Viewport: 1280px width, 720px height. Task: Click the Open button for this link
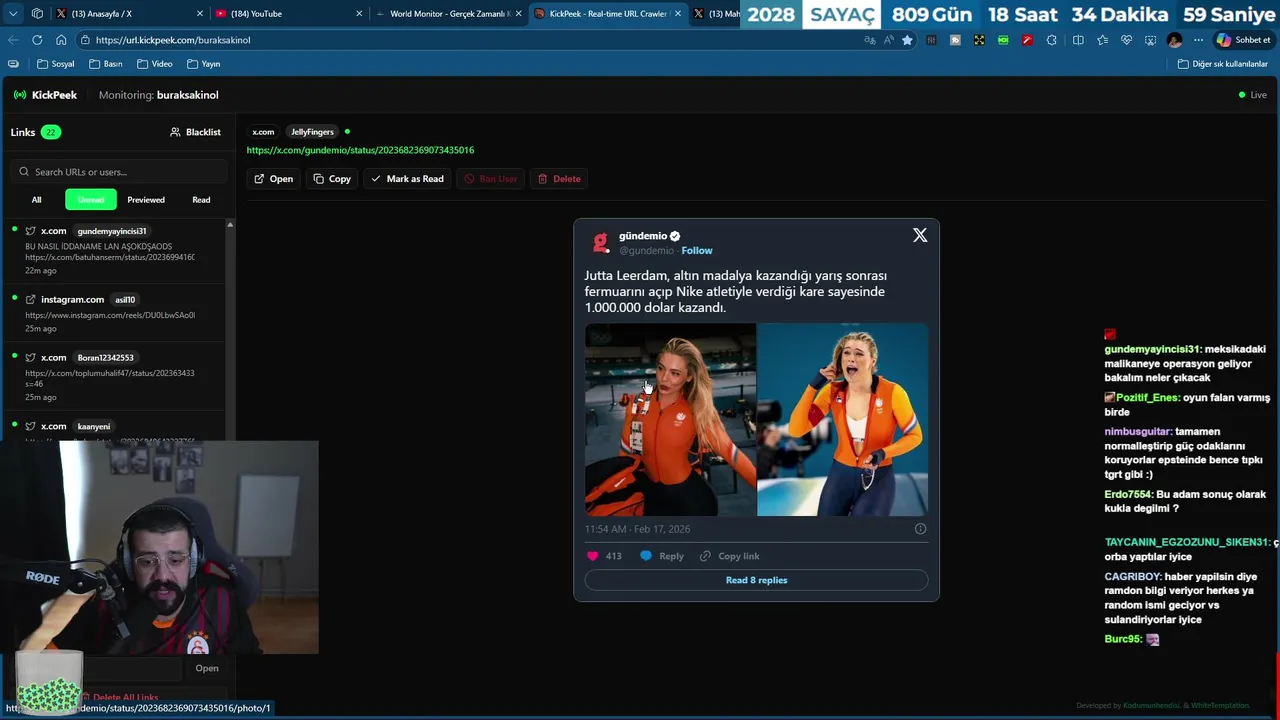coord(273,179)
